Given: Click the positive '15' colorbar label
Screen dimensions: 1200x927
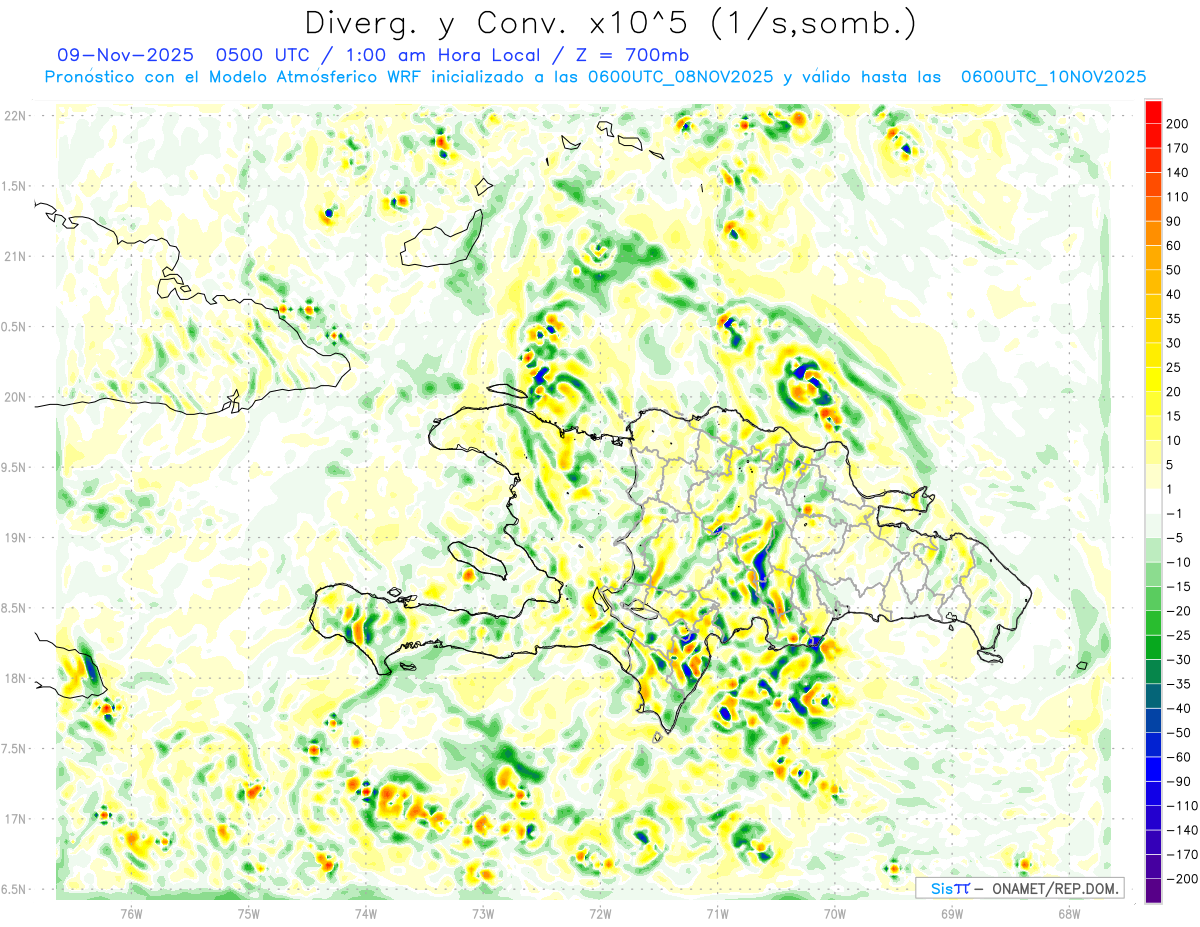Looking at the screenshot, I should (1174, 416).
